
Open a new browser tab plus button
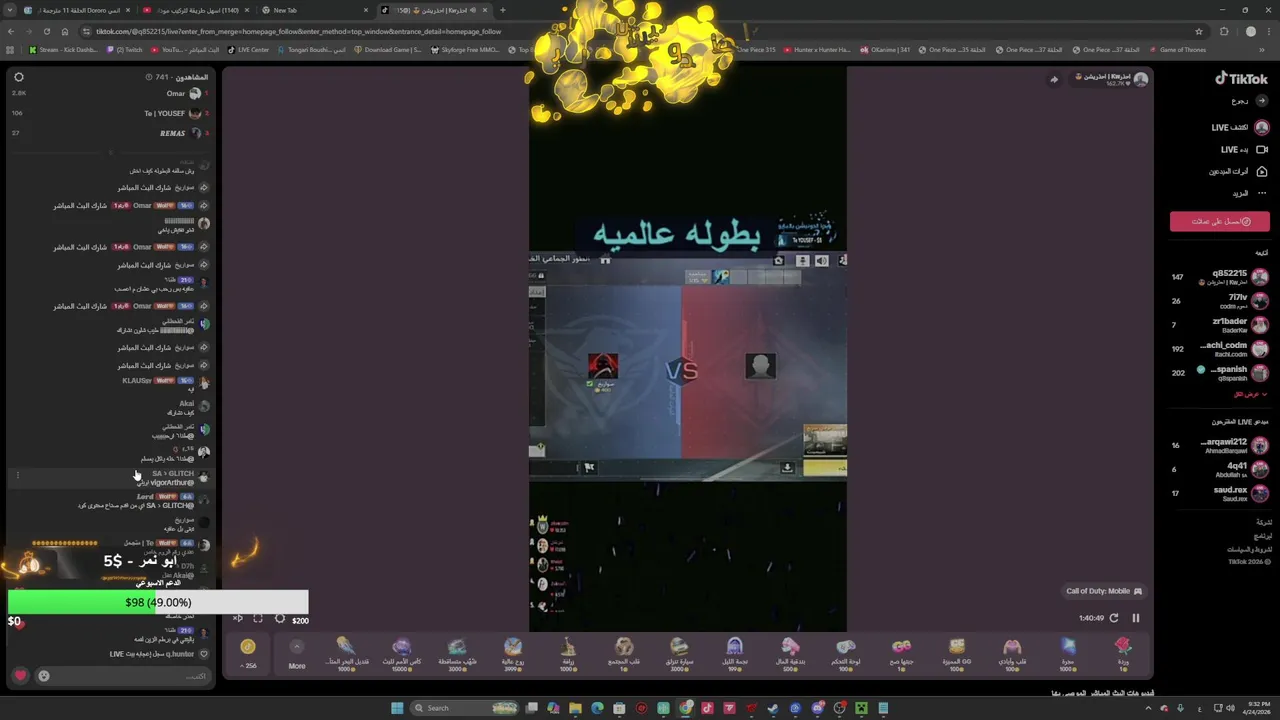[503, 10]
